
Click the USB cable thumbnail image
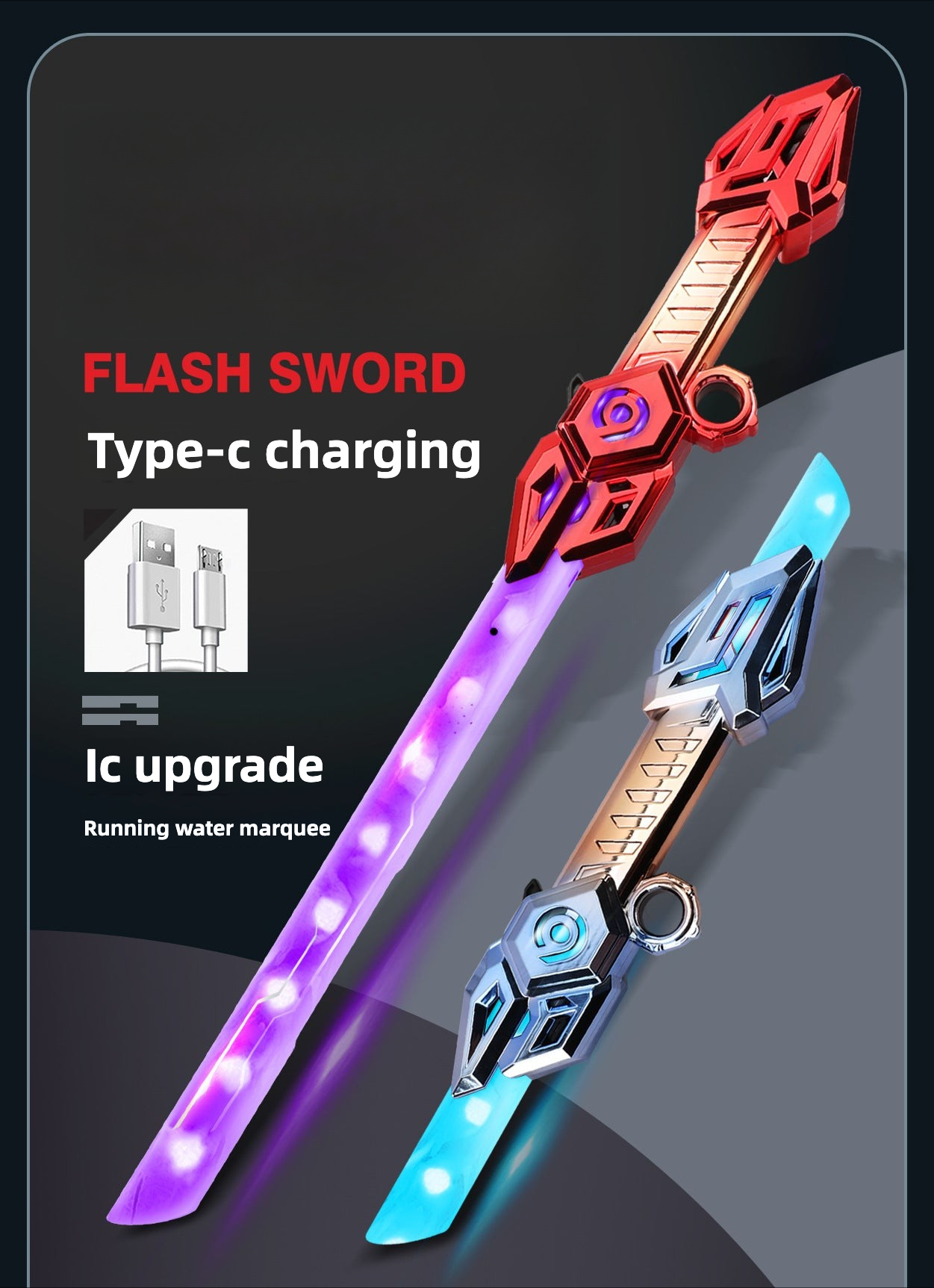(x=166, y=590)
